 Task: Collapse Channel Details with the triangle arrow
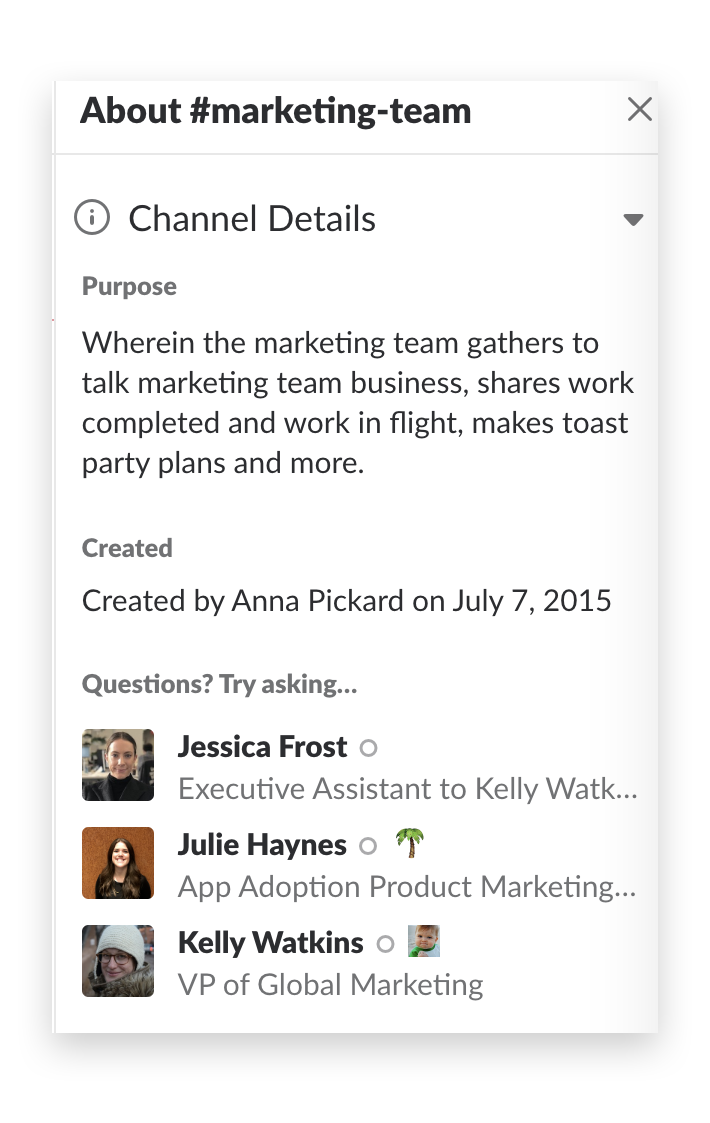[633, 219]
